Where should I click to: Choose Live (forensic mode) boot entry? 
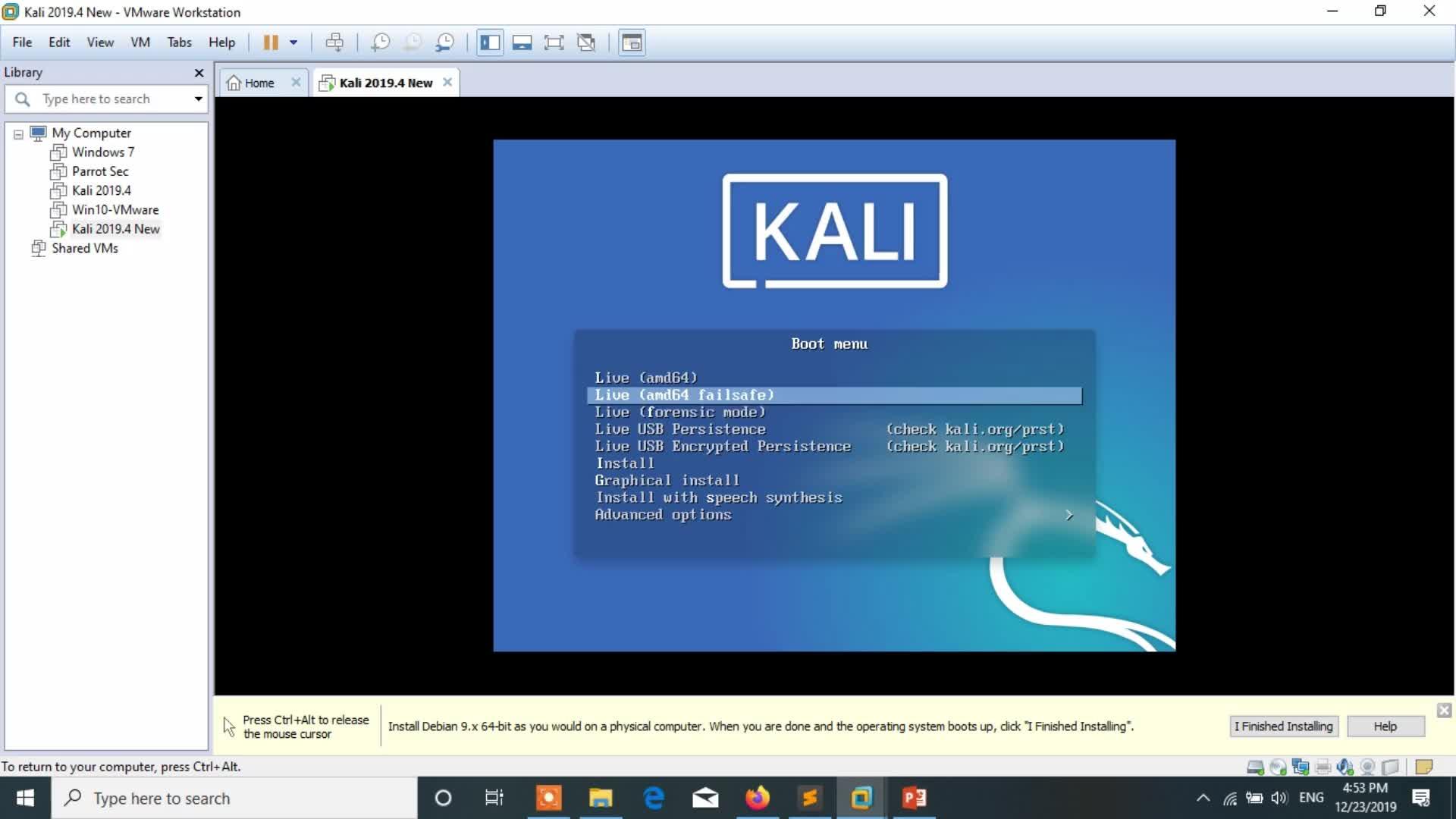coord(834,412)
